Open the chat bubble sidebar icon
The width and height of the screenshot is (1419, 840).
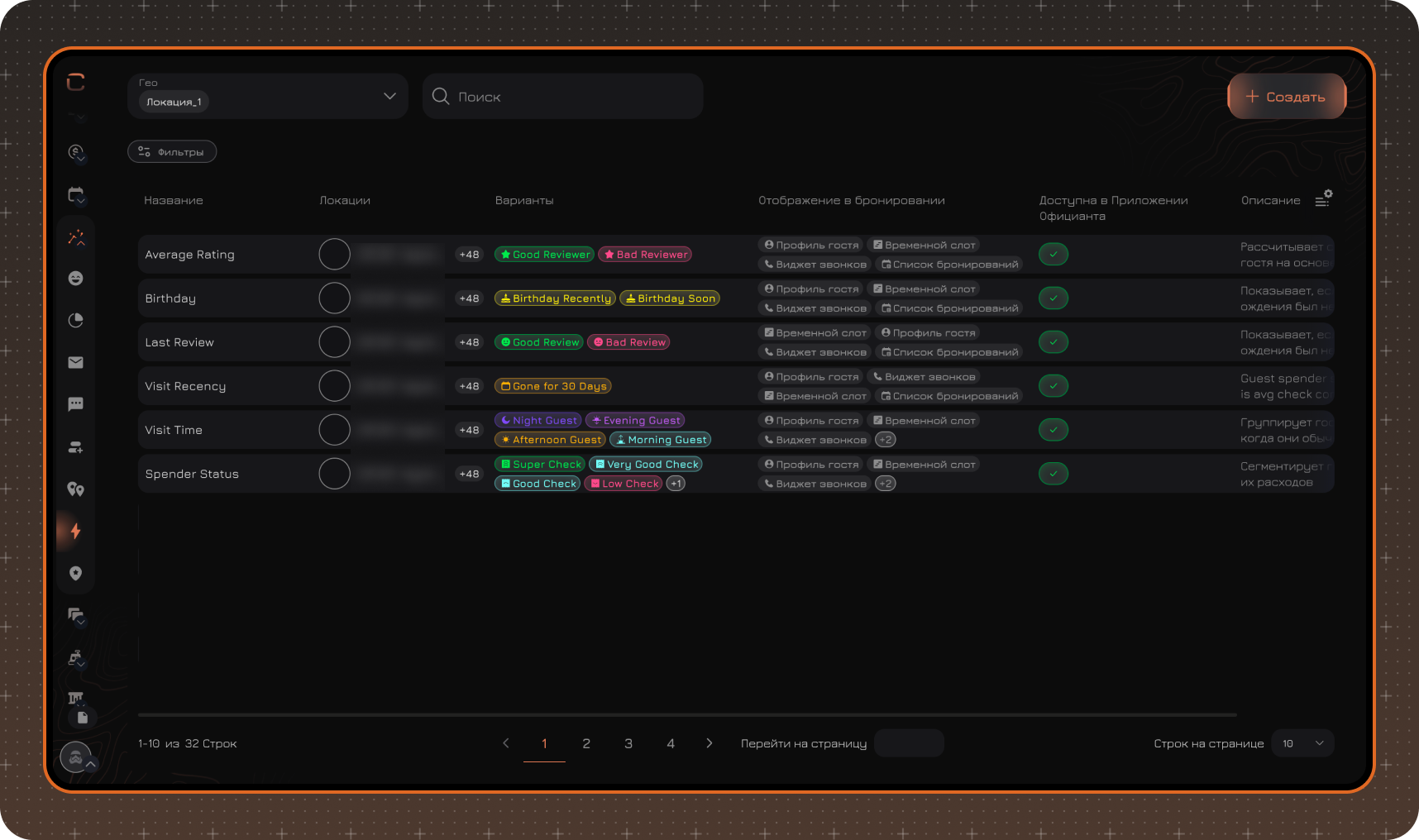(75, 404)
